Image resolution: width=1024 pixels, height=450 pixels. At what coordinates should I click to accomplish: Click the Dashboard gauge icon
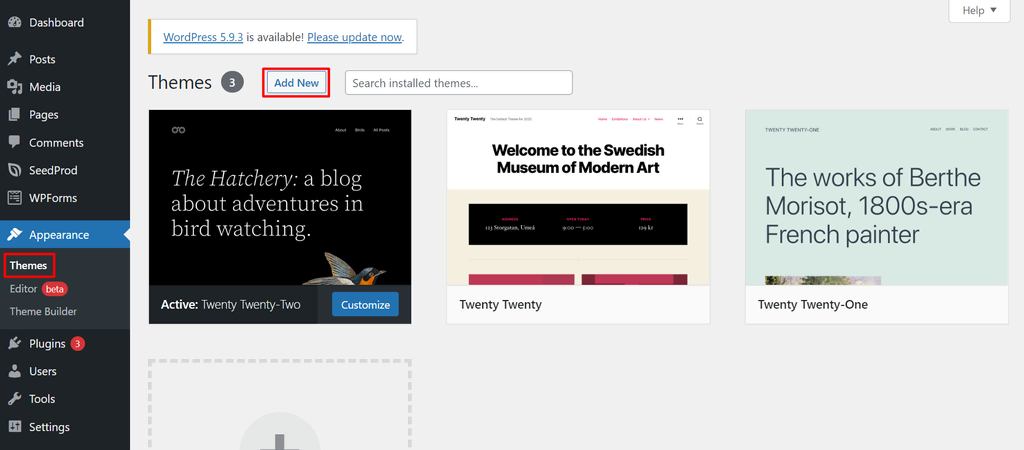(x=14, y=22)
